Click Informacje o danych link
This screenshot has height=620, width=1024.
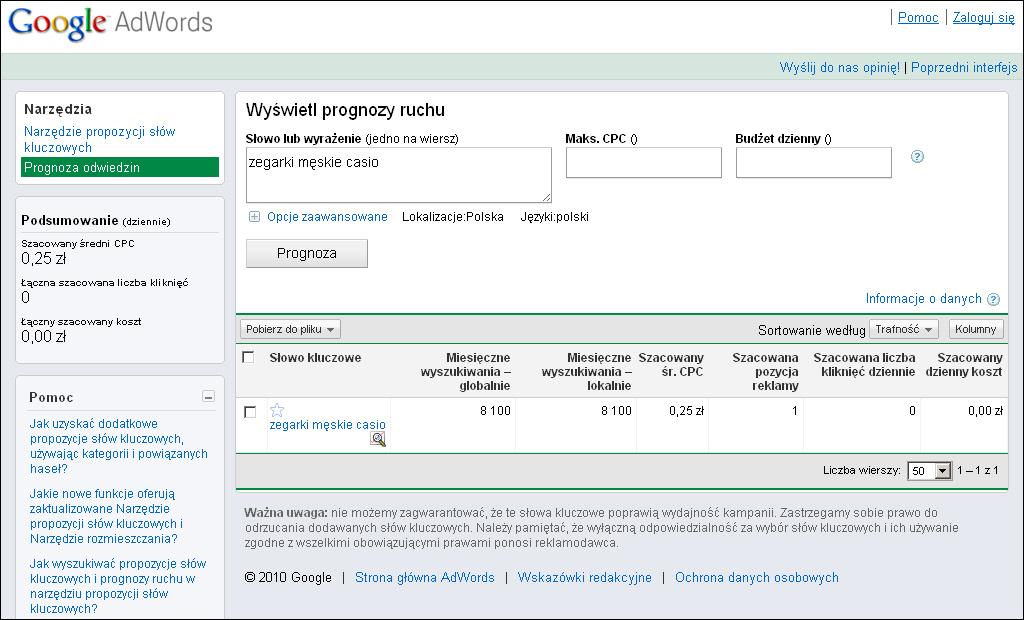(923, 299)
